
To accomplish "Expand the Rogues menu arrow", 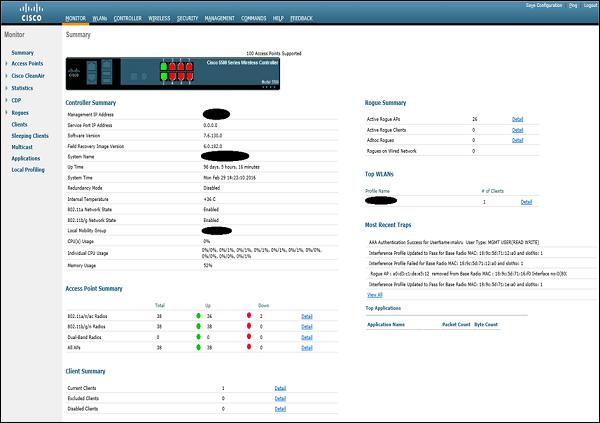I will click(7, 113).
